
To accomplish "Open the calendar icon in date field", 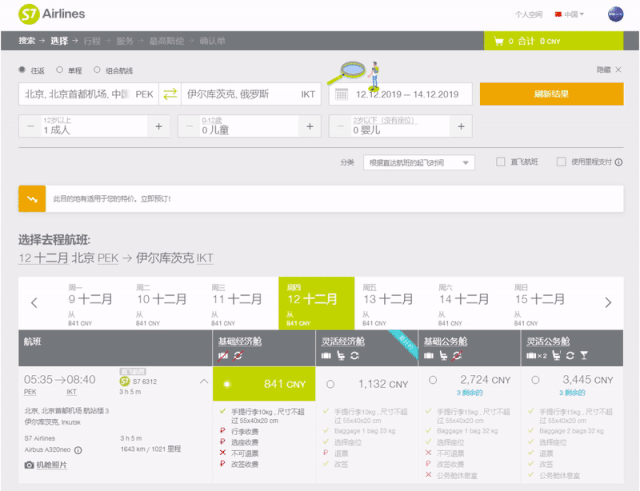I will [340, 94].
